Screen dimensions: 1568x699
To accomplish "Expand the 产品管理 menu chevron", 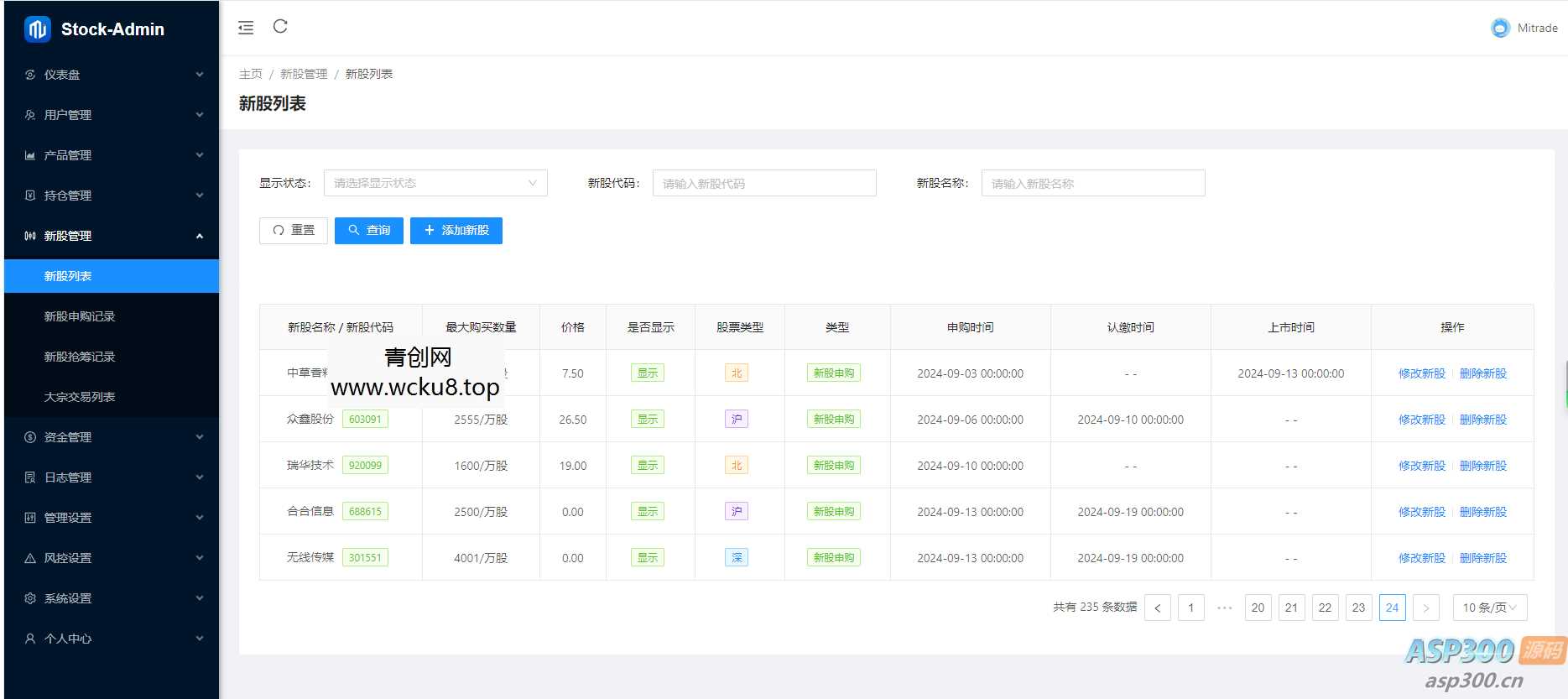I will [x=200, y=155].
